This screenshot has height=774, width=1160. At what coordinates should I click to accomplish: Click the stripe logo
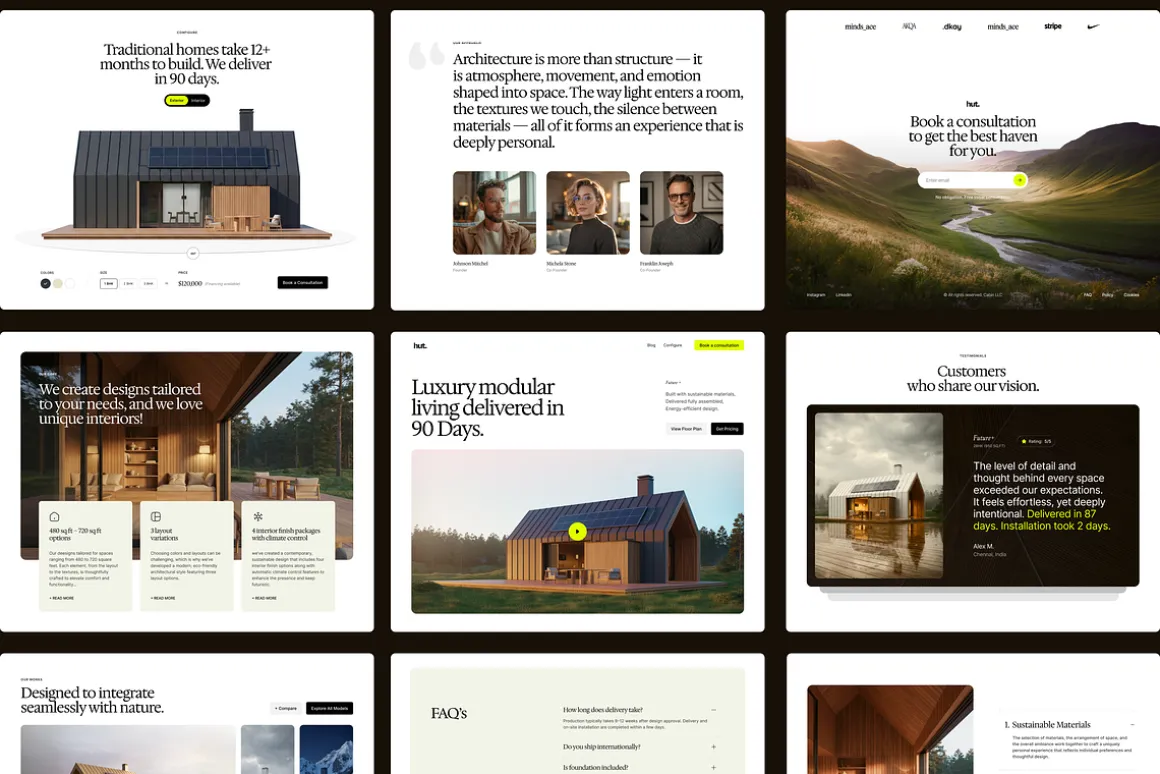coord(1053,26)
